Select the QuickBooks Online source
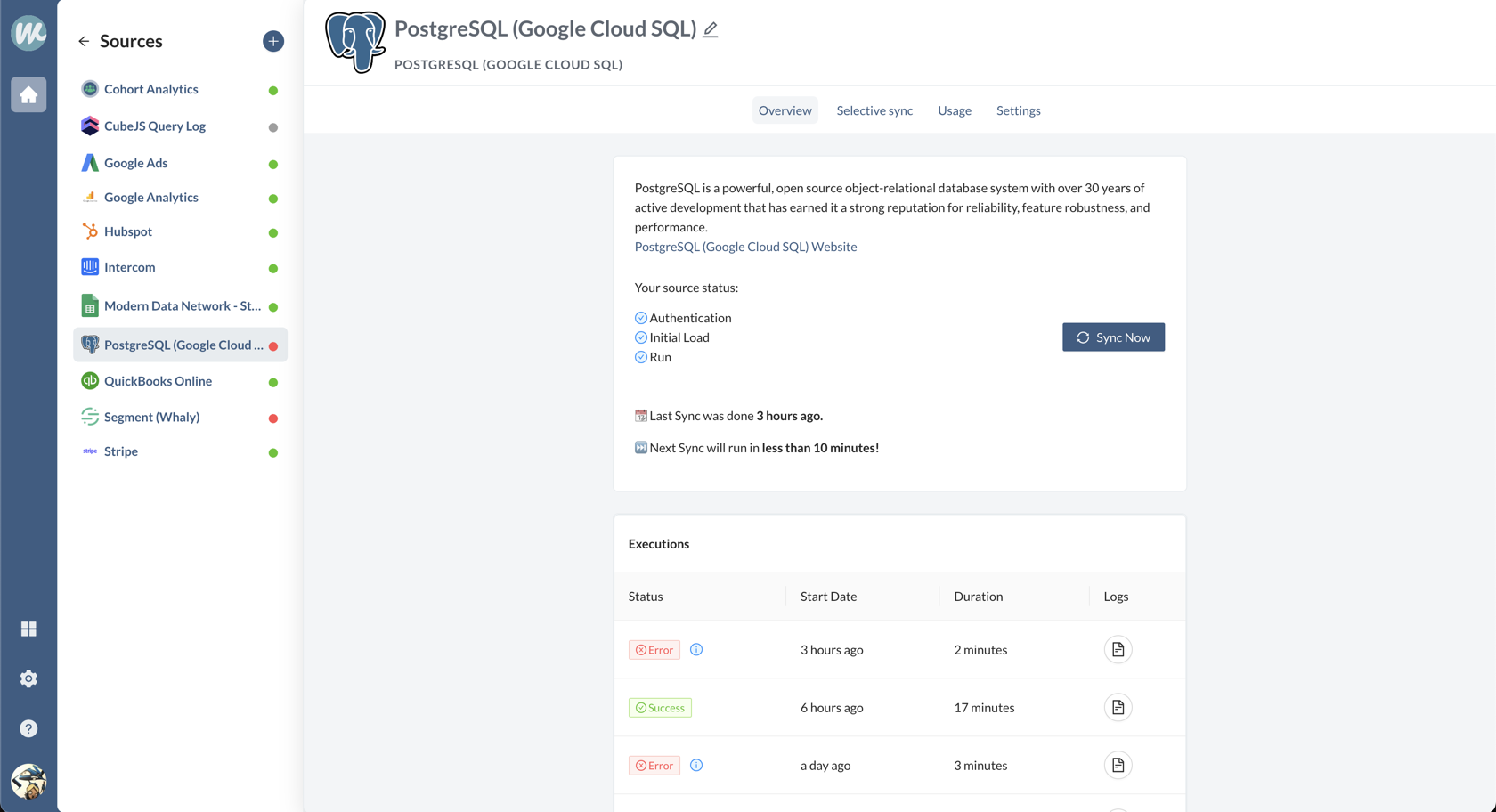The image size is (1496, 812). [x=180, y=381]
